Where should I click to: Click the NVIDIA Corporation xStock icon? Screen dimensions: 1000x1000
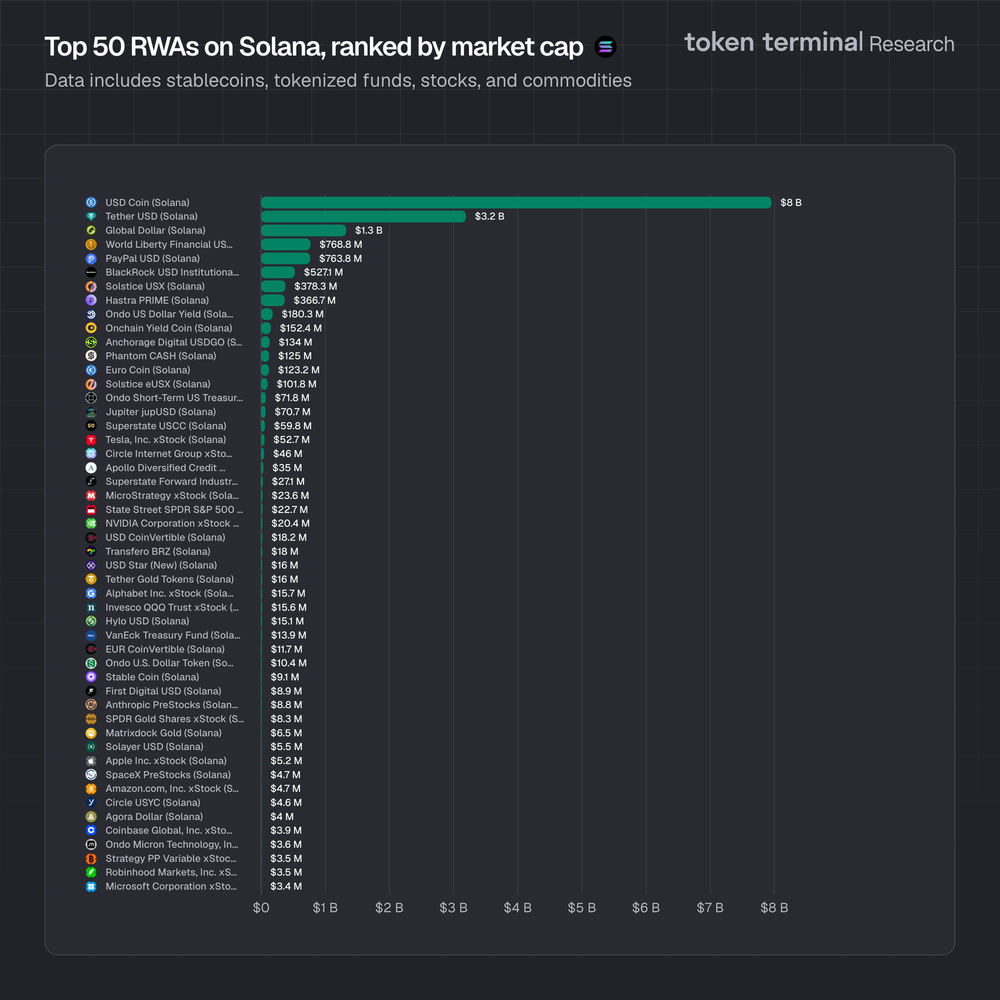point(91,523)
